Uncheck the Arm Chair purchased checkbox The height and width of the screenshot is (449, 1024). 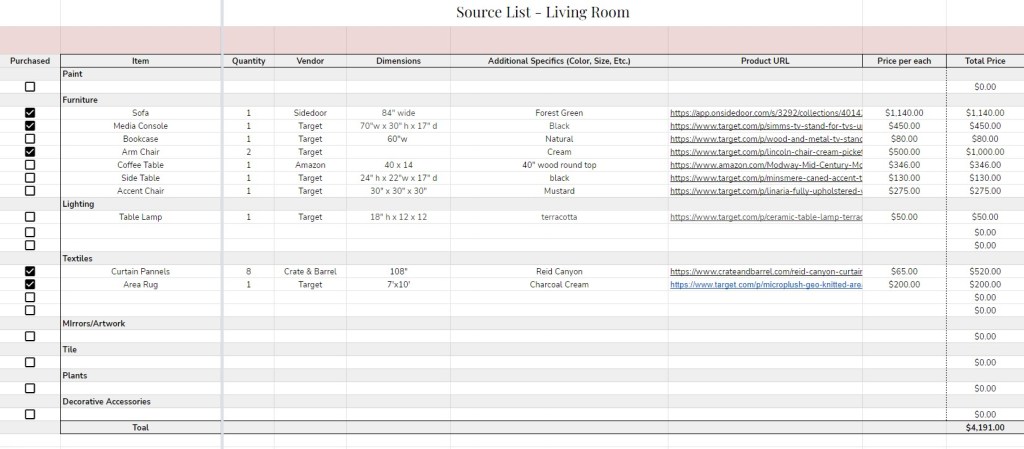point(30,152)
